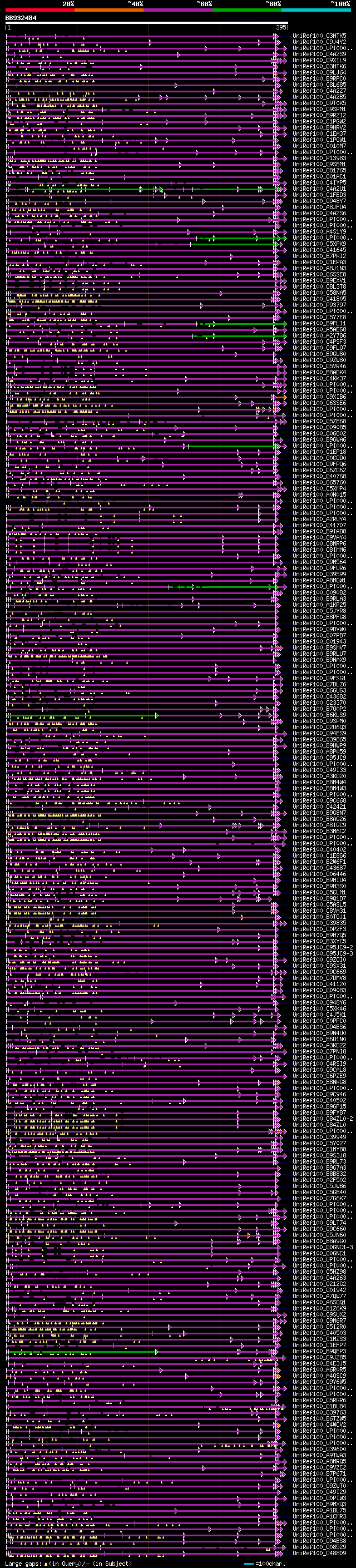356x1568 pixels.
Task: Click the cyan ~100% identity color bar
Action: [316, 10]
